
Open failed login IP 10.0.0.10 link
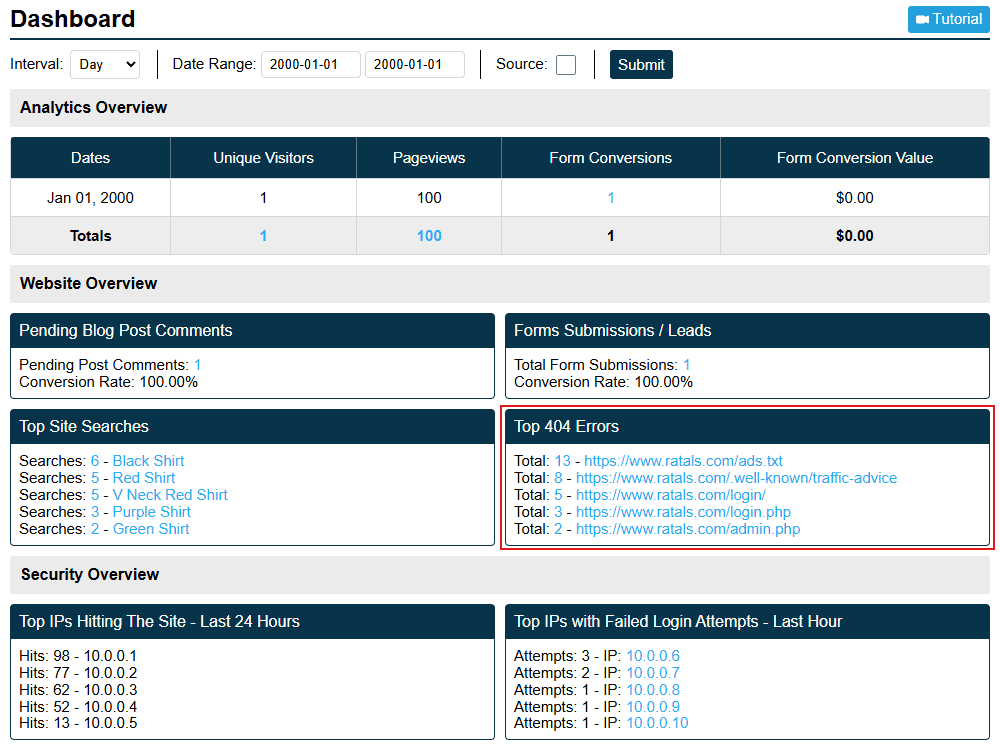pos(658,723)
